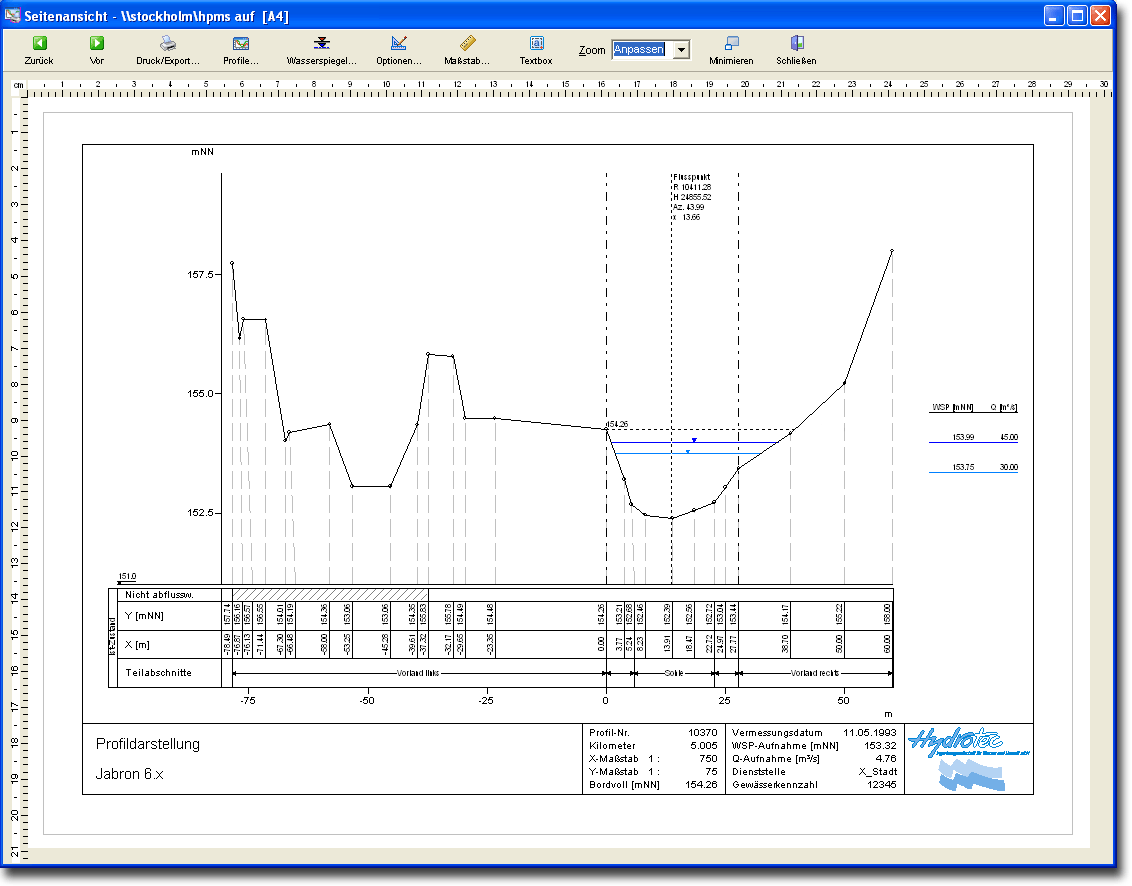
Task: Click the Vorland rechts section label
Action: pos(814,673)
